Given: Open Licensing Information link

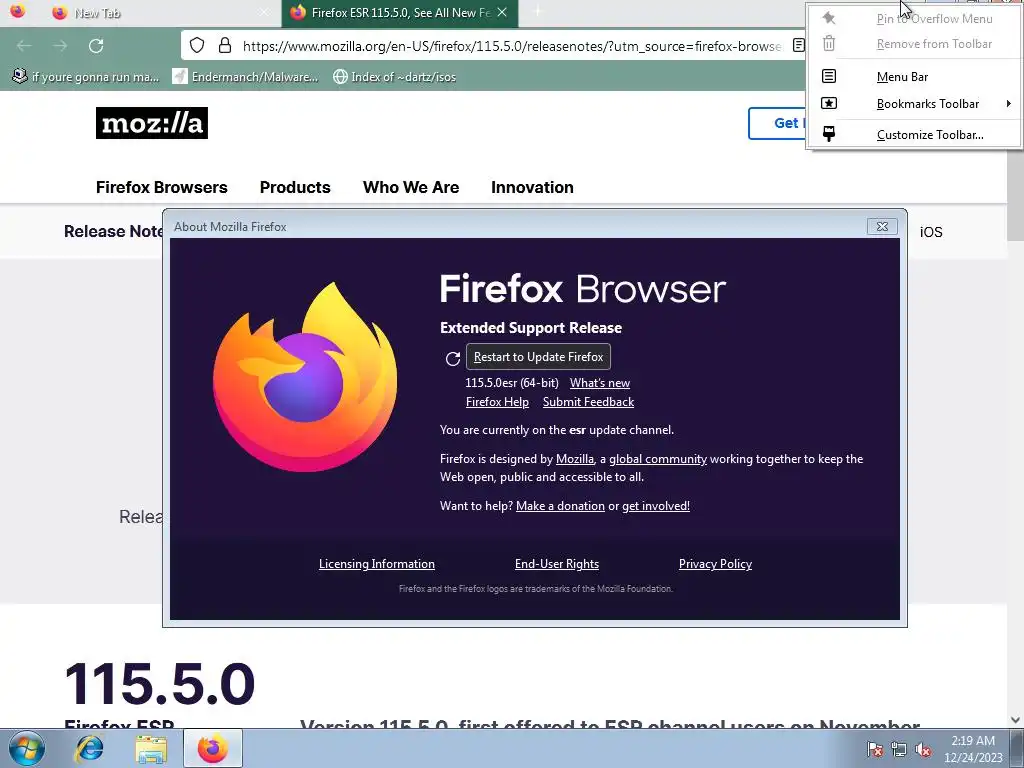Looking at the screenshot, I should point(377,564).
